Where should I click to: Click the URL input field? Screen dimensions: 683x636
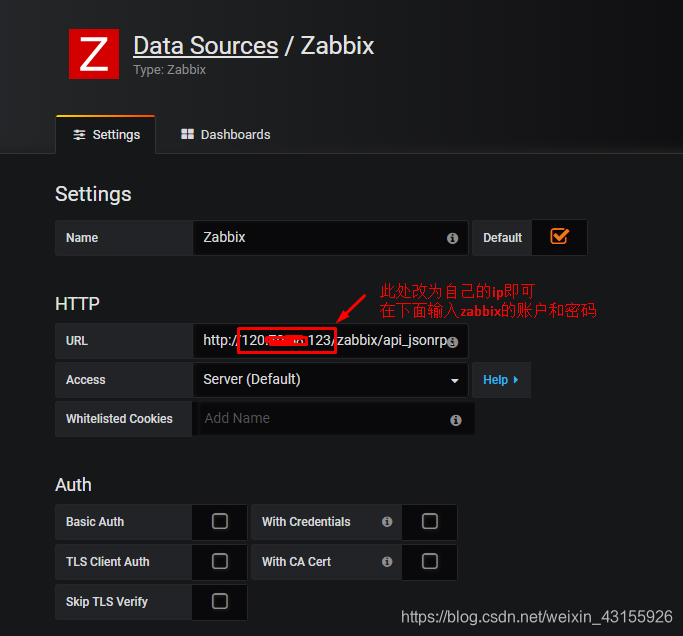click(x=330, y=341)
